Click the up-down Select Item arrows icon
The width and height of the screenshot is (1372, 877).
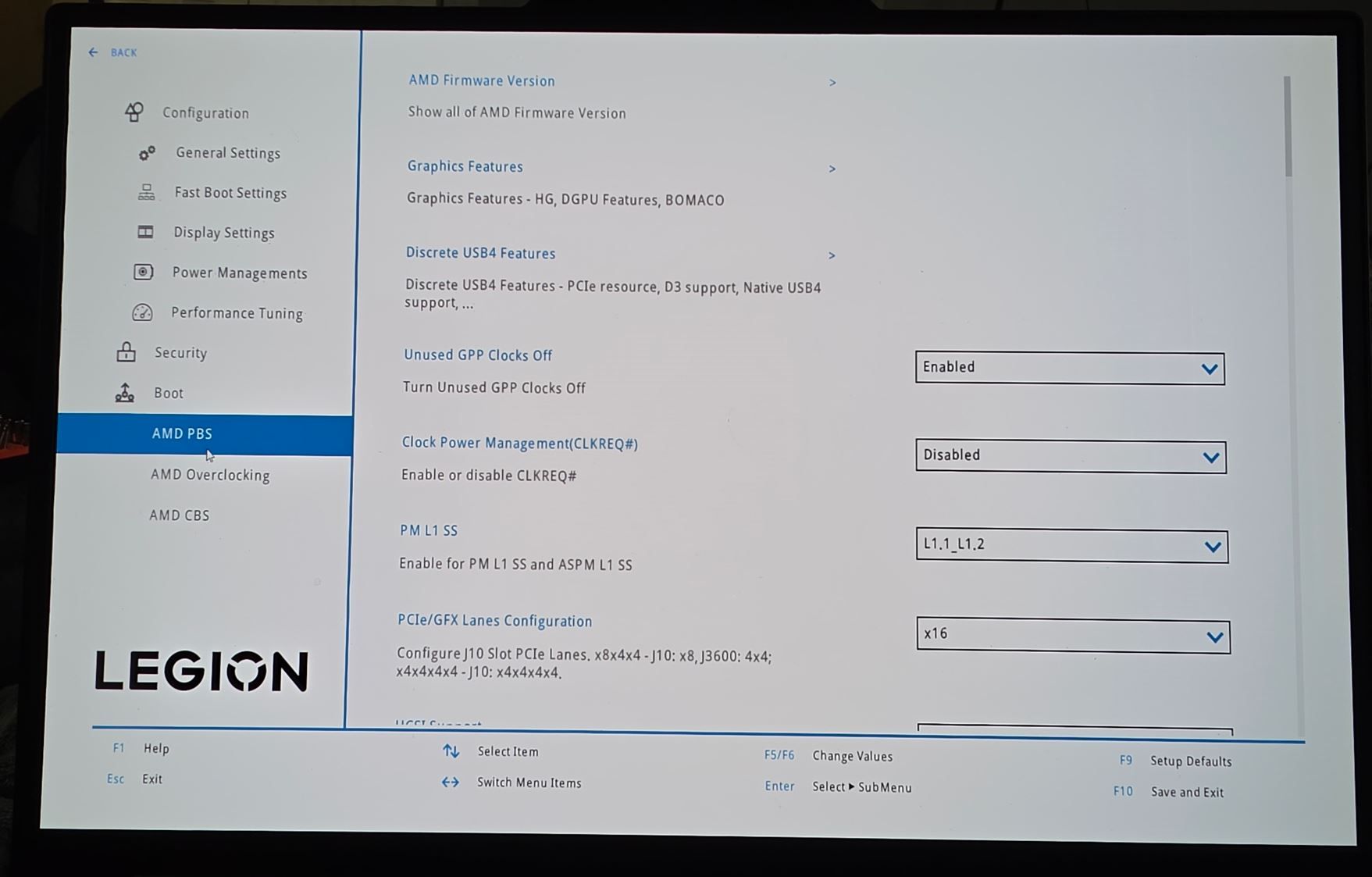tap(451, 751)
